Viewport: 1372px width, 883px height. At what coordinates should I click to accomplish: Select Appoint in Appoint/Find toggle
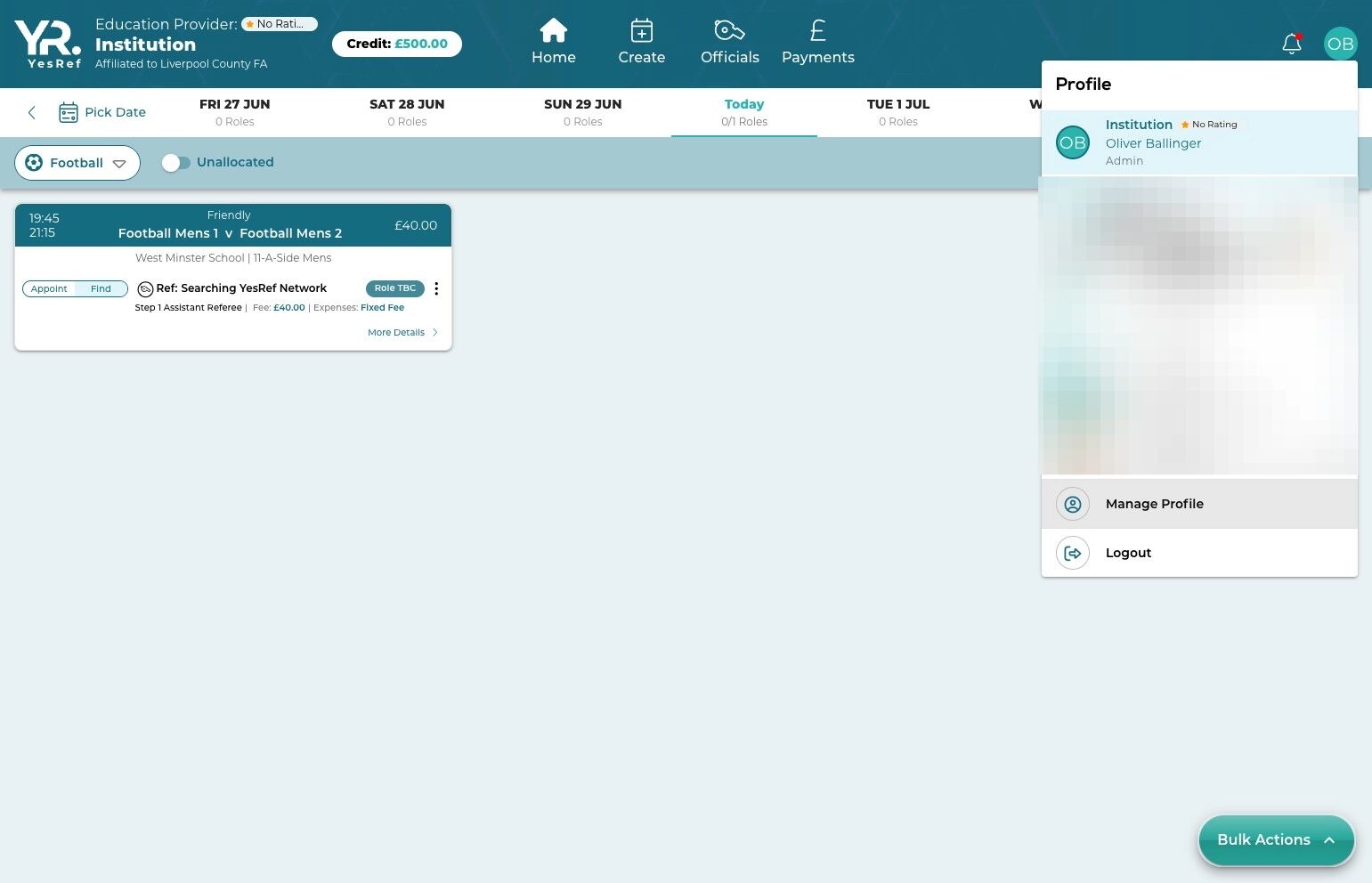pos(49,288)
